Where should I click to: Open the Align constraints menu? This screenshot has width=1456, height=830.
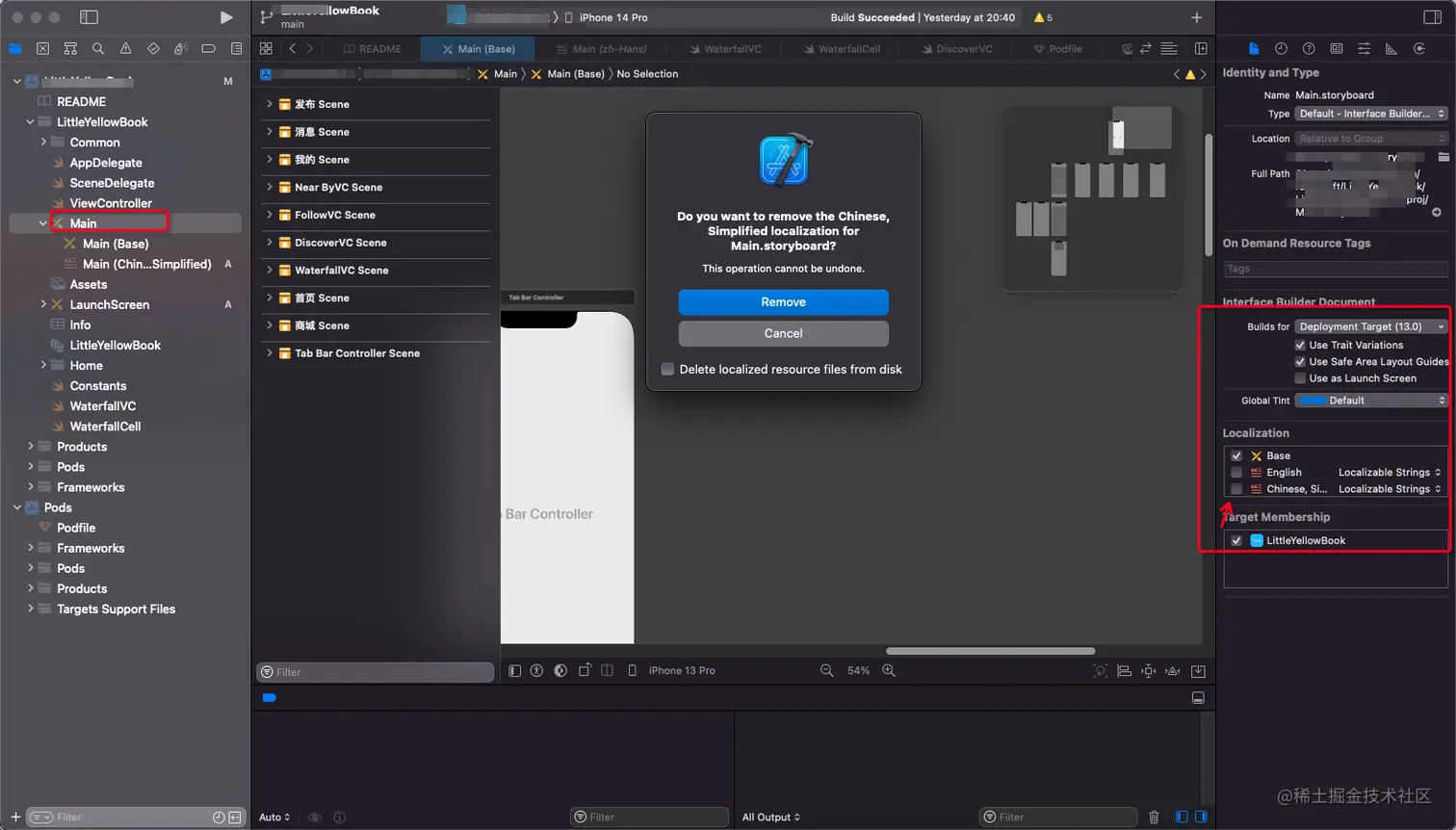(x=1124, y=670)
